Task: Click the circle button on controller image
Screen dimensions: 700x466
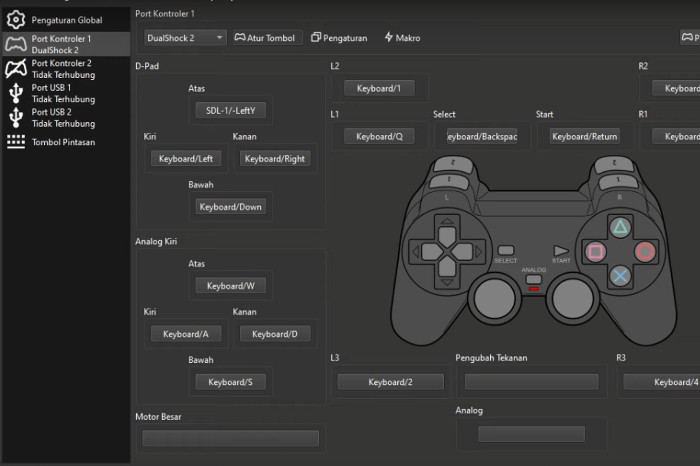Action: coord(645,252)
